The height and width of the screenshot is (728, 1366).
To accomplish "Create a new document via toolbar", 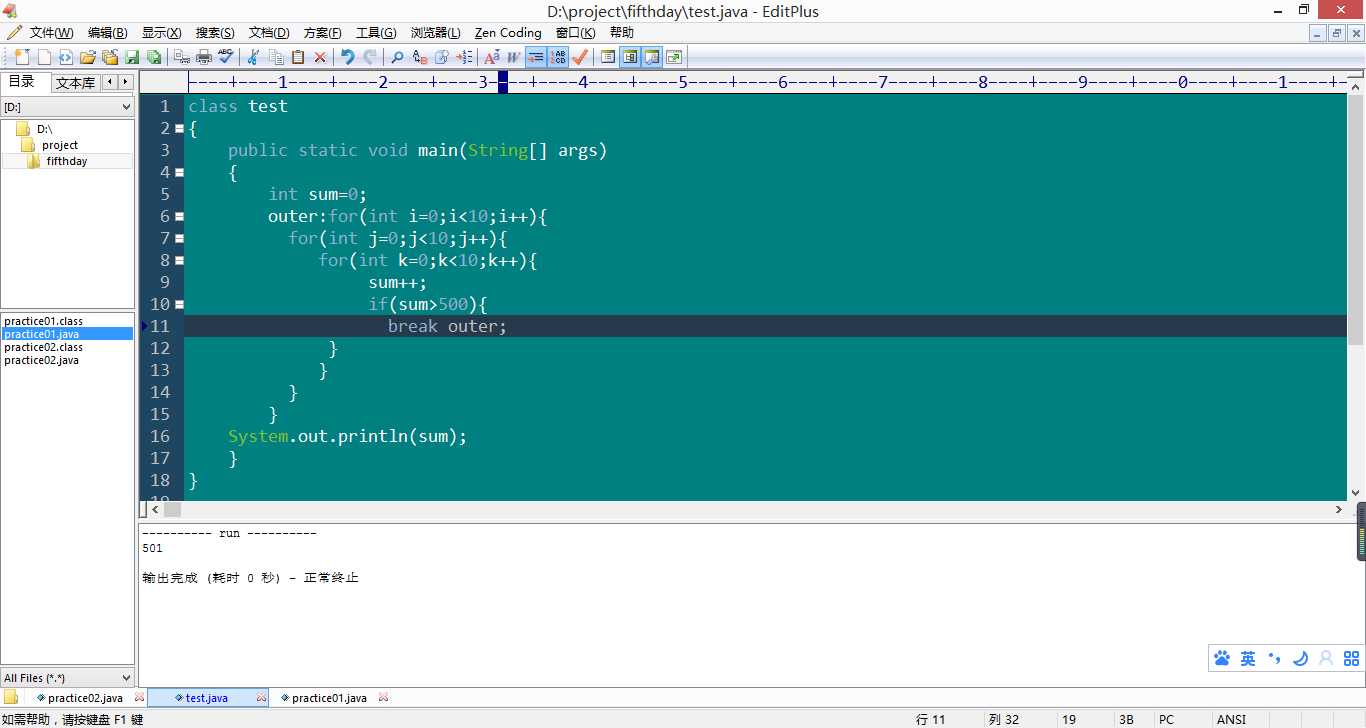I will click(21, 57).
